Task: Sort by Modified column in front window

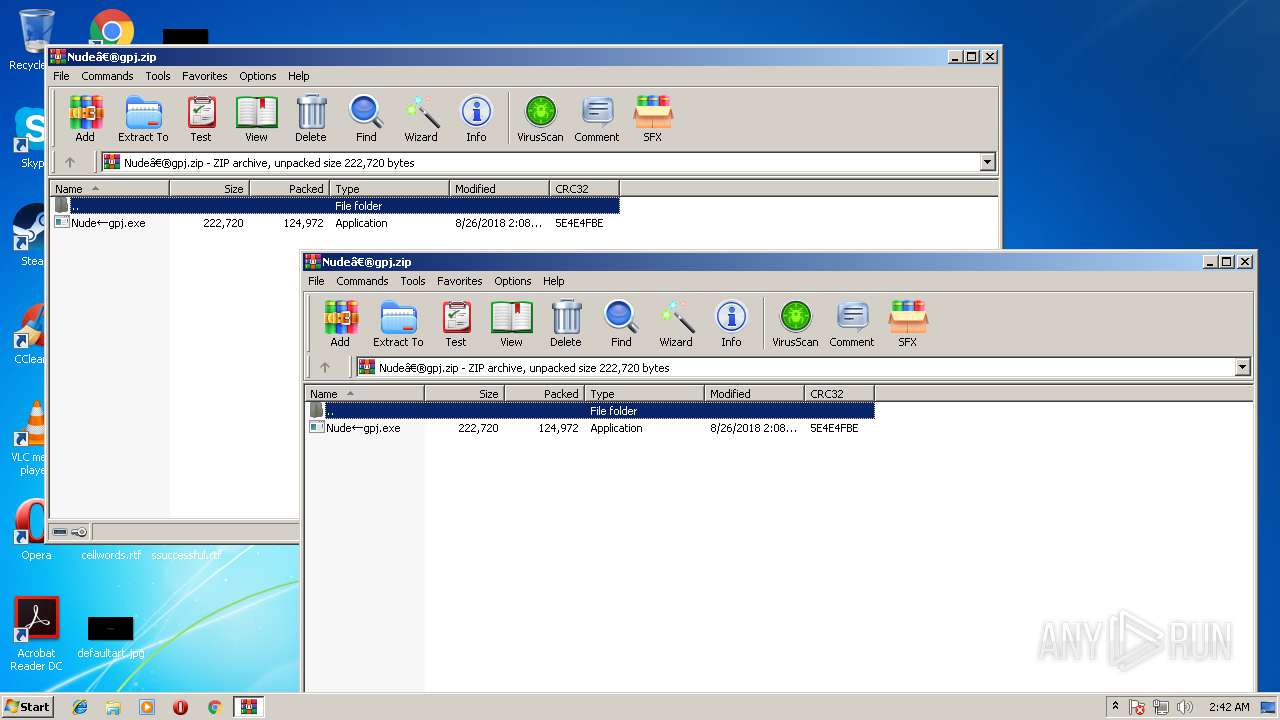Action: (x=755, y=393)
